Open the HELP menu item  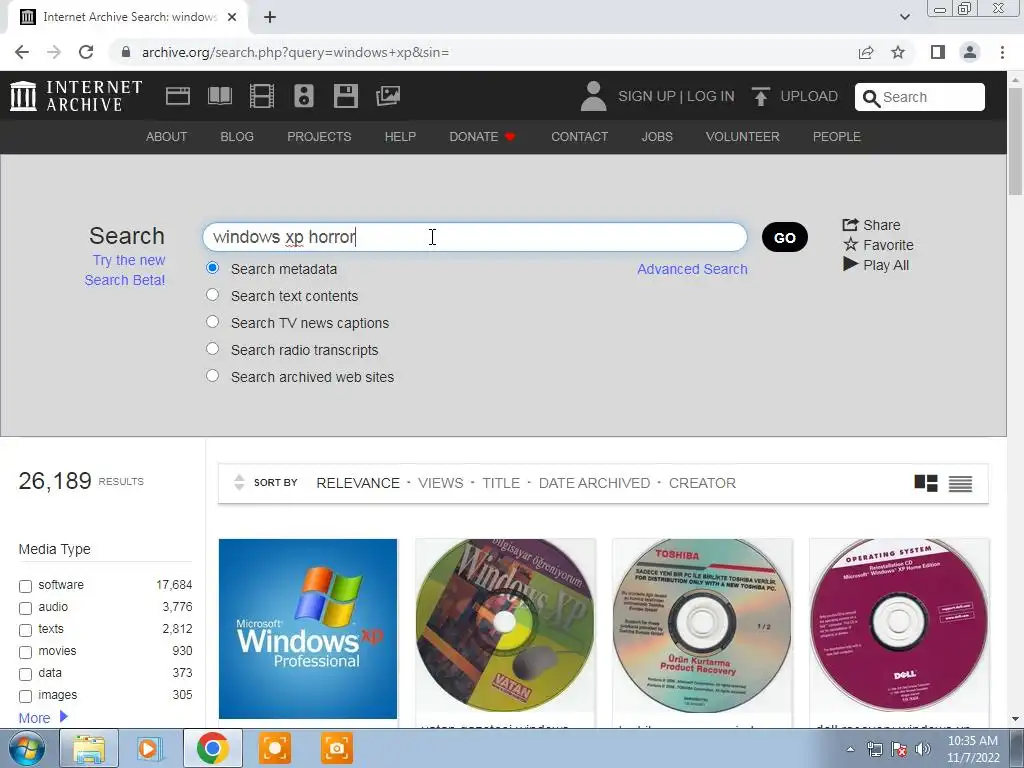(400, 136)
